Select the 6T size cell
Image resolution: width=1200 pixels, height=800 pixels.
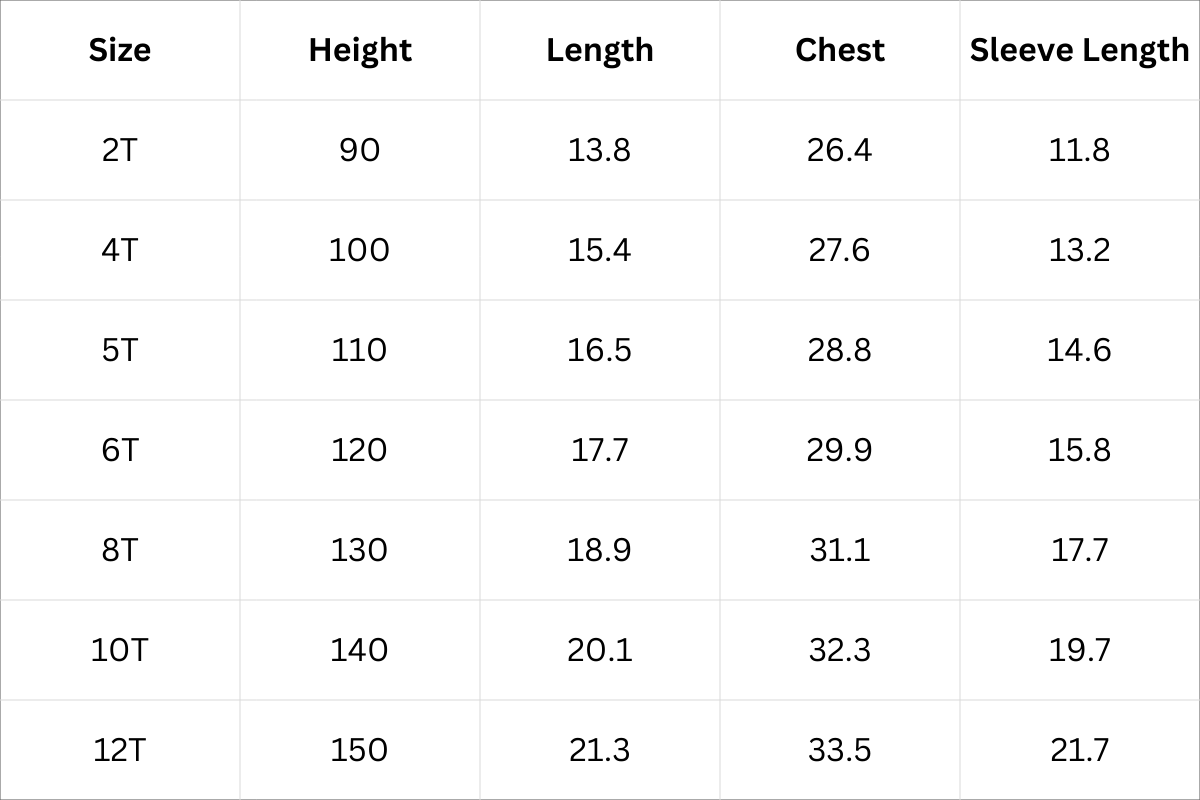click(120, 450)
